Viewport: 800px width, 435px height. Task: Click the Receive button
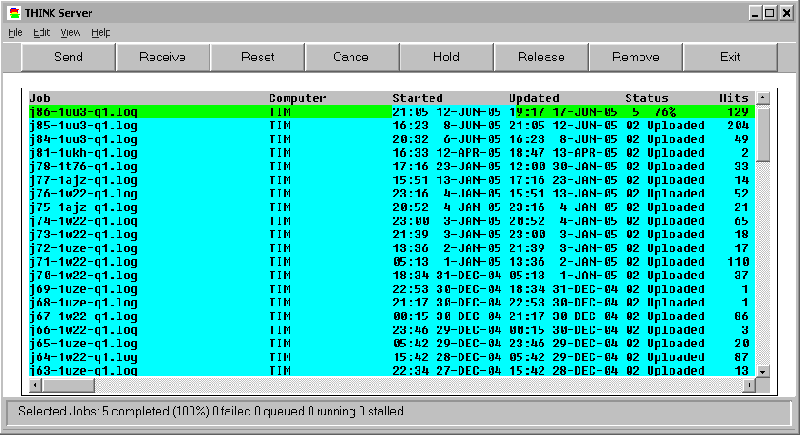point(163,57)
